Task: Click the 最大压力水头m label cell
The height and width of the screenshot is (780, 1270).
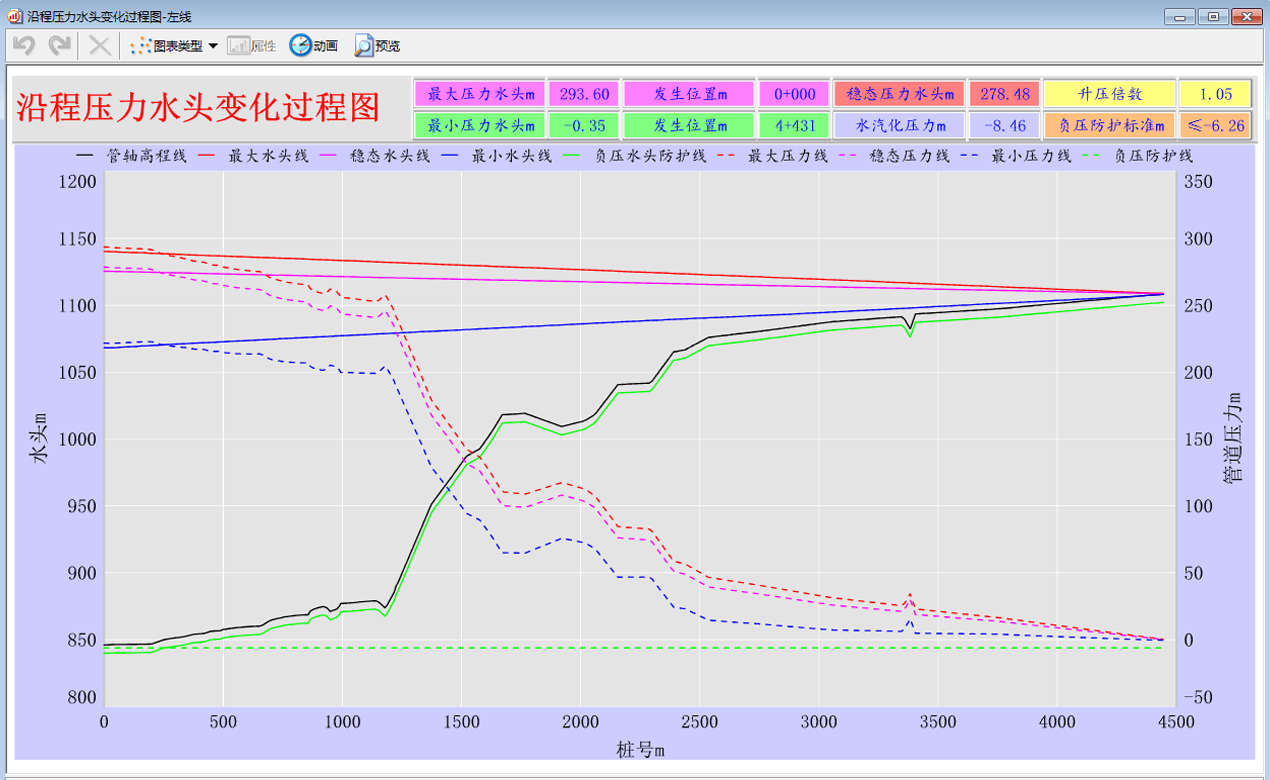Action: coord(480,94)
